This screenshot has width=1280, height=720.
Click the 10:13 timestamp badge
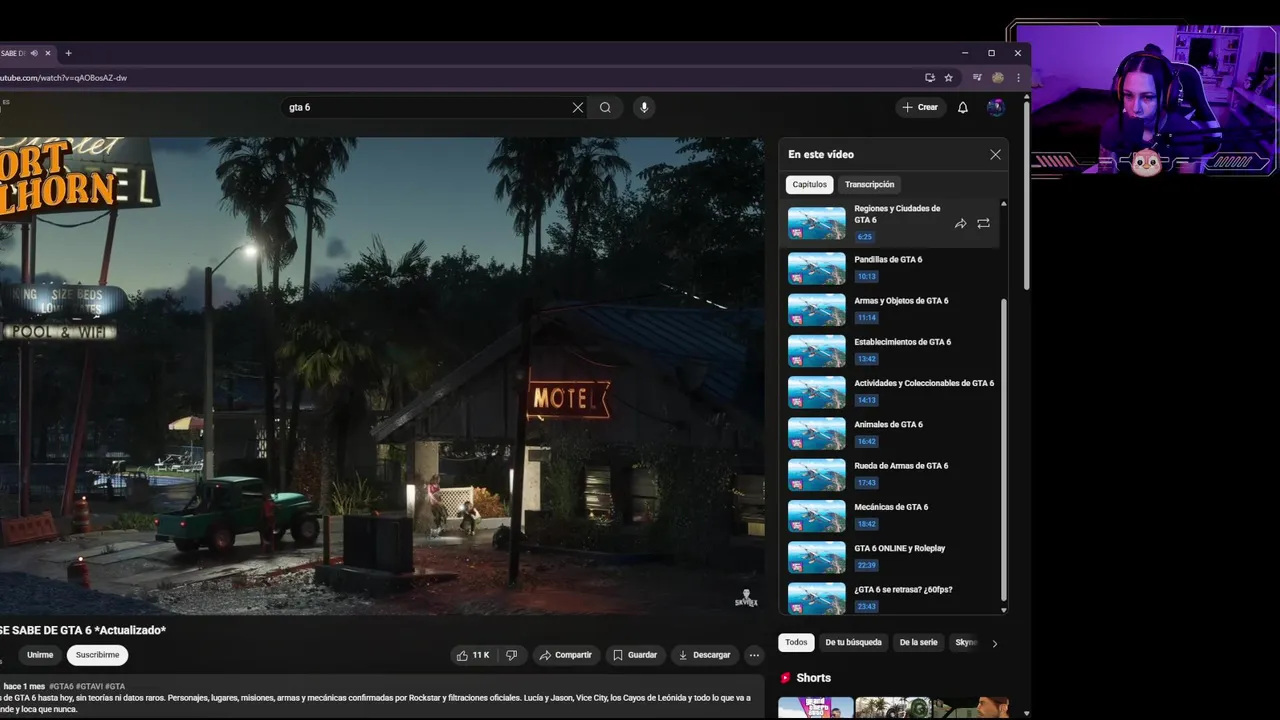click(866, 277)
